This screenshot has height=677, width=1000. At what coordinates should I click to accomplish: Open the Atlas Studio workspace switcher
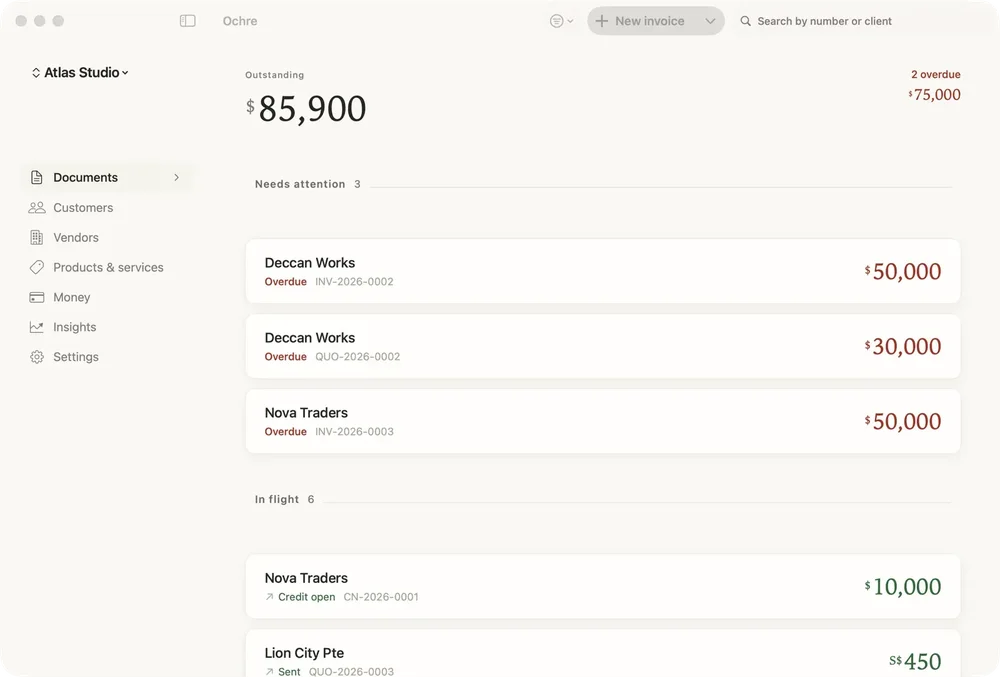click(80, 73)
